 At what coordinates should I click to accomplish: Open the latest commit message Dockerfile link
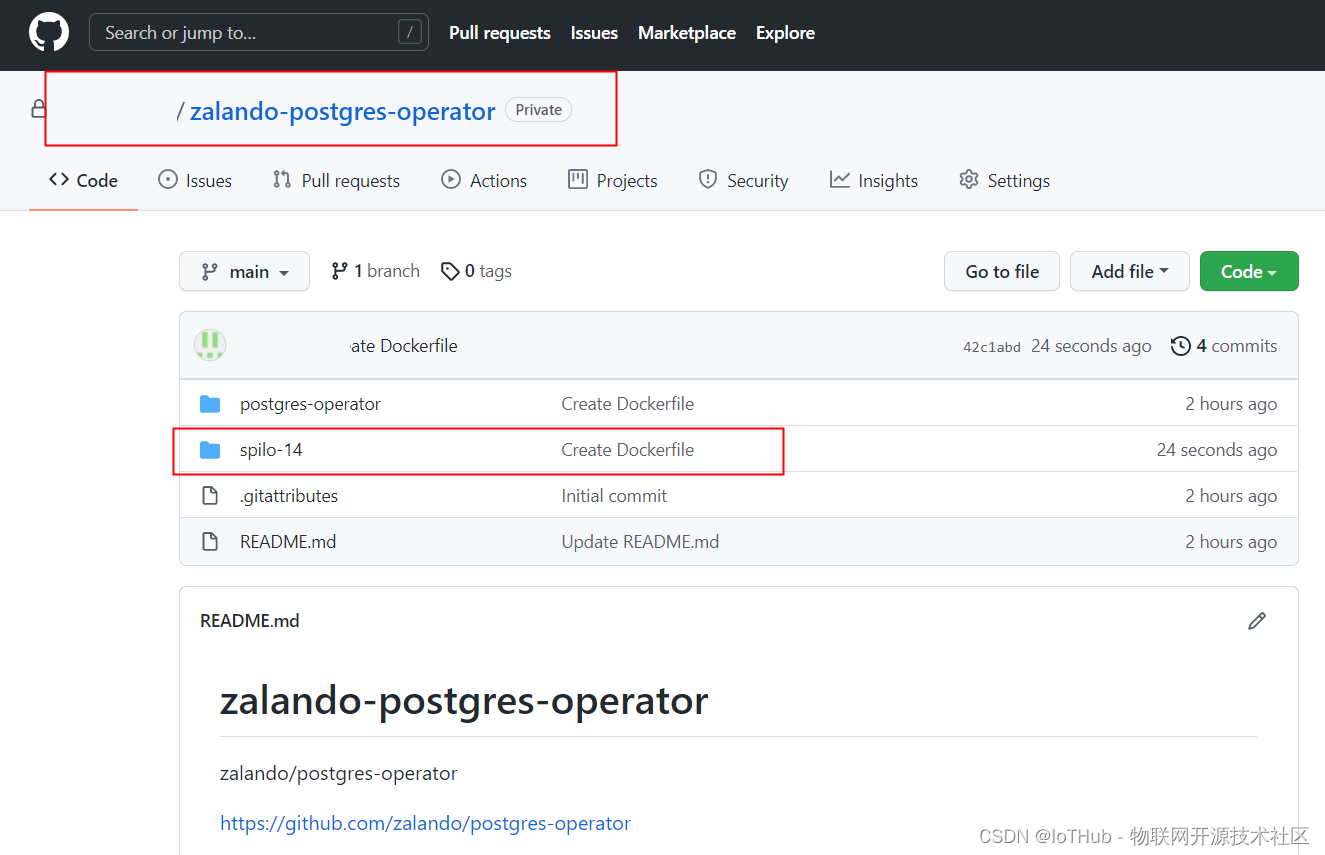[404, 346]
